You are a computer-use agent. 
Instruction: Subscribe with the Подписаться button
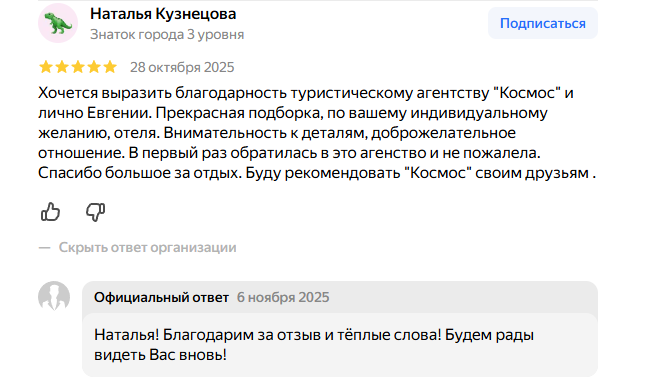pos(543,23)
